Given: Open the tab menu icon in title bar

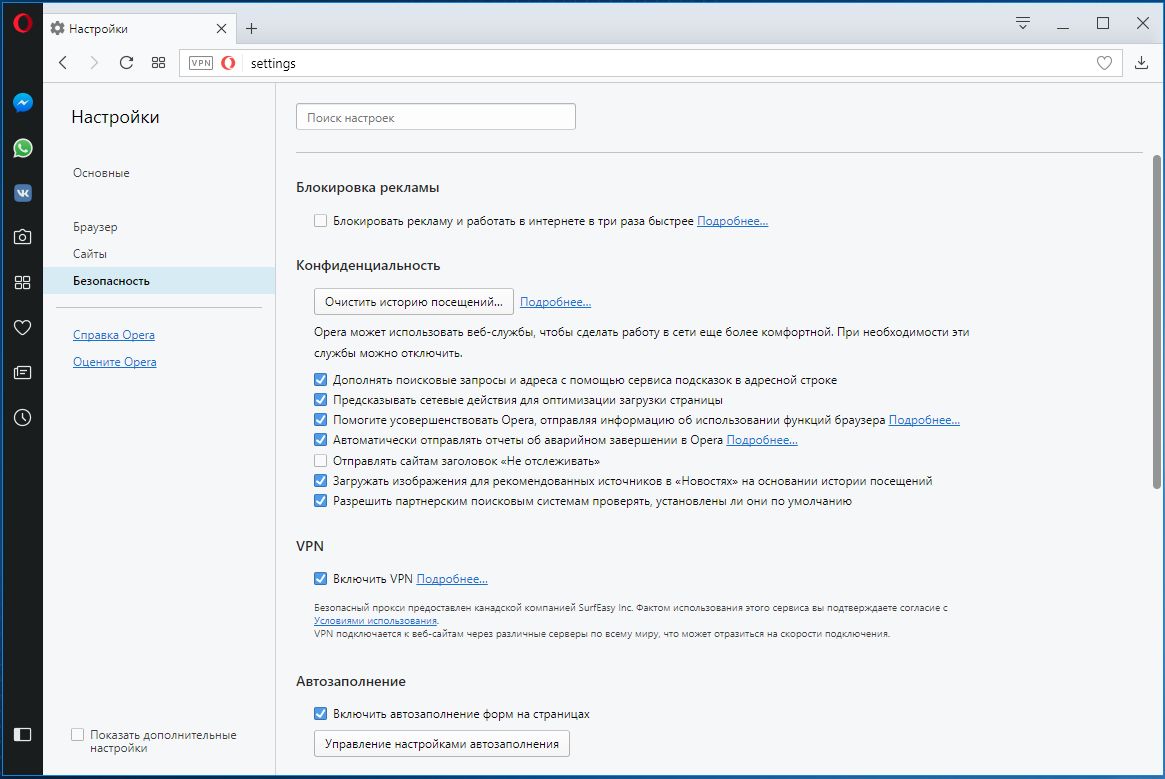Looking at the screenshot, I should (x=1022, y=23).
